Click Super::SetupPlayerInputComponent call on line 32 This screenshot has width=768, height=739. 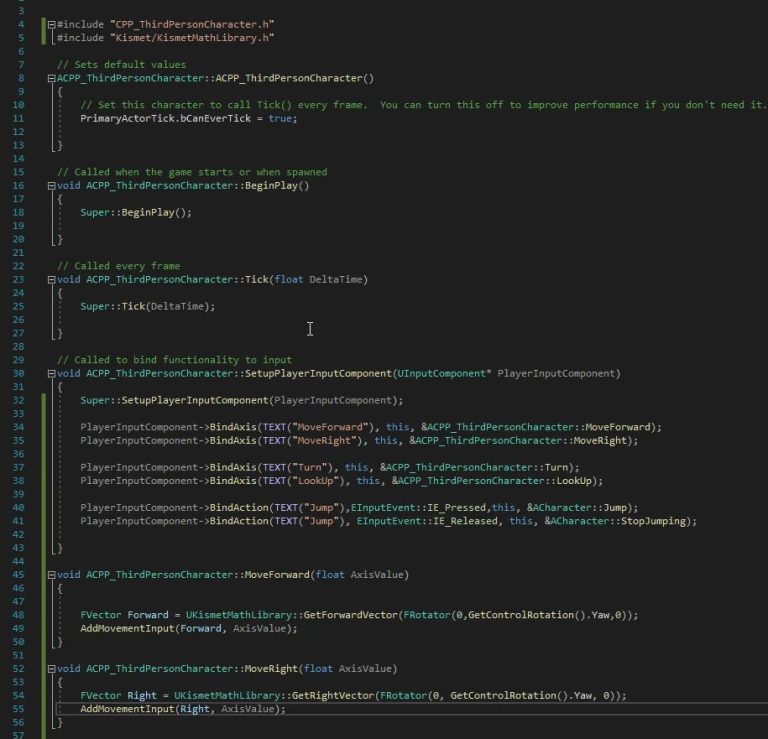pyautogui.click(x=241, y=401)
